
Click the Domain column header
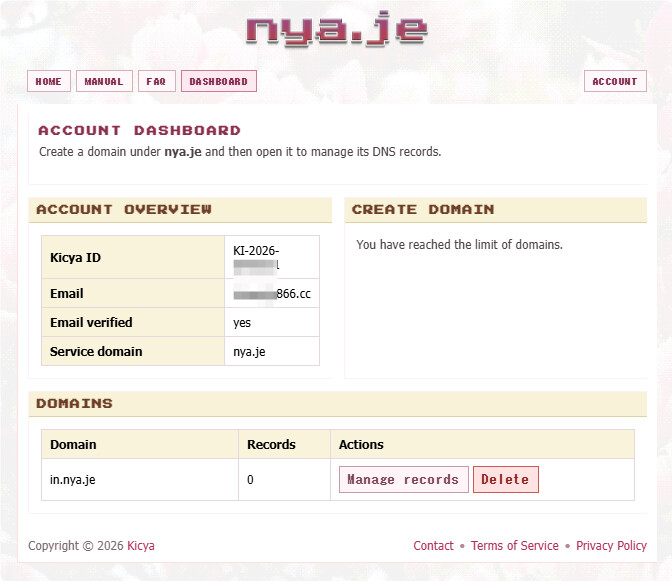(x=140, y=444)
